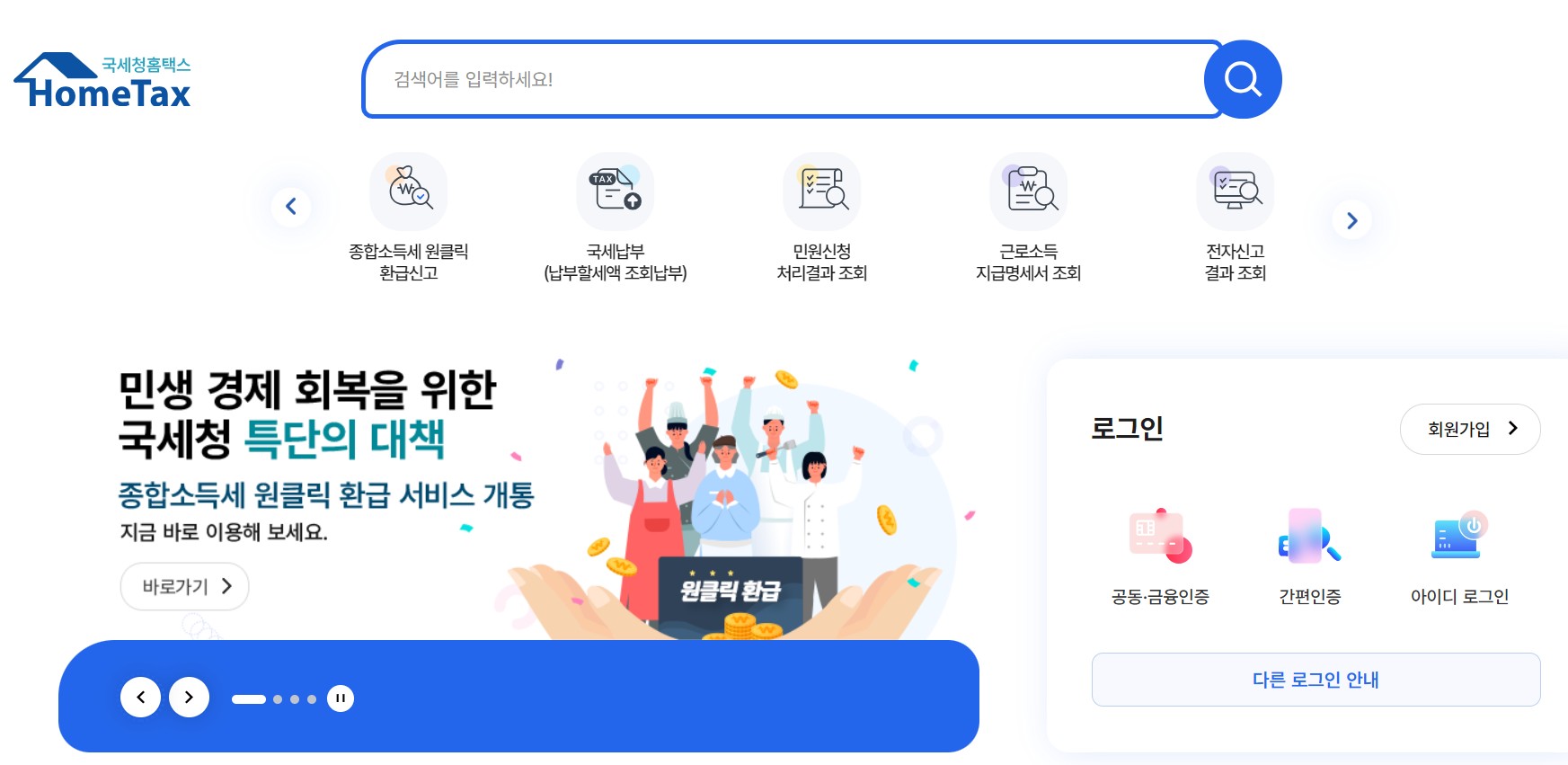
Task: Jump to second banner slide indicator dot
Action: coord(278,699)
